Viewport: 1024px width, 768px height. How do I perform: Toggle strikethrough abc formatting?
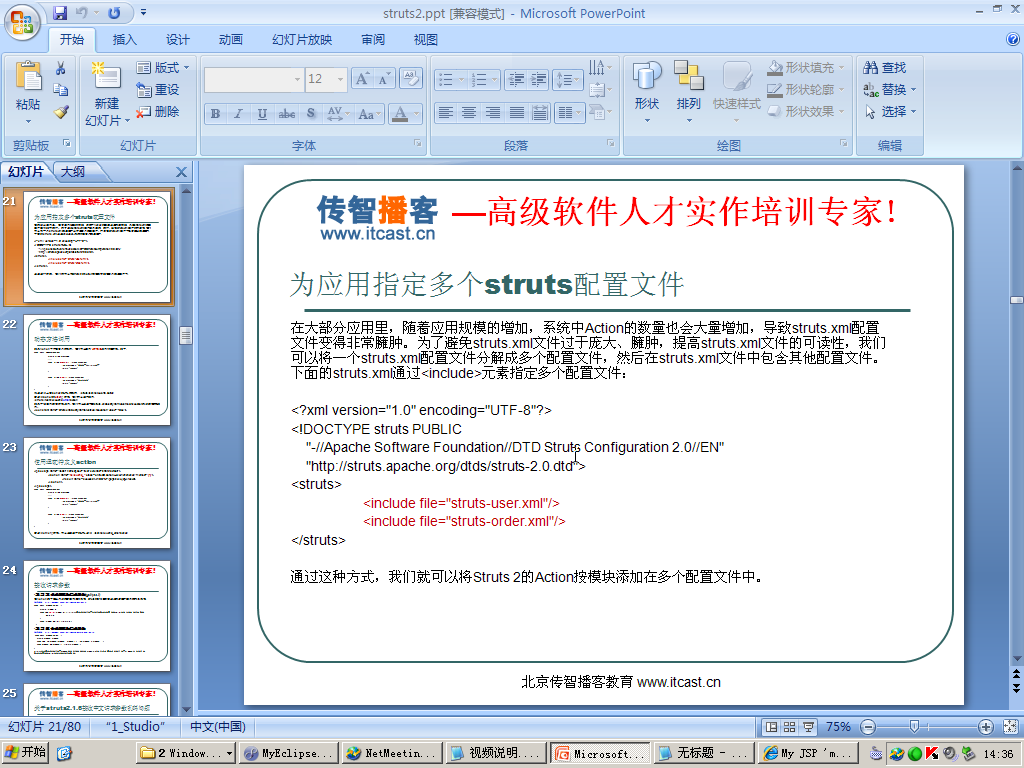[x=286, y=114]
